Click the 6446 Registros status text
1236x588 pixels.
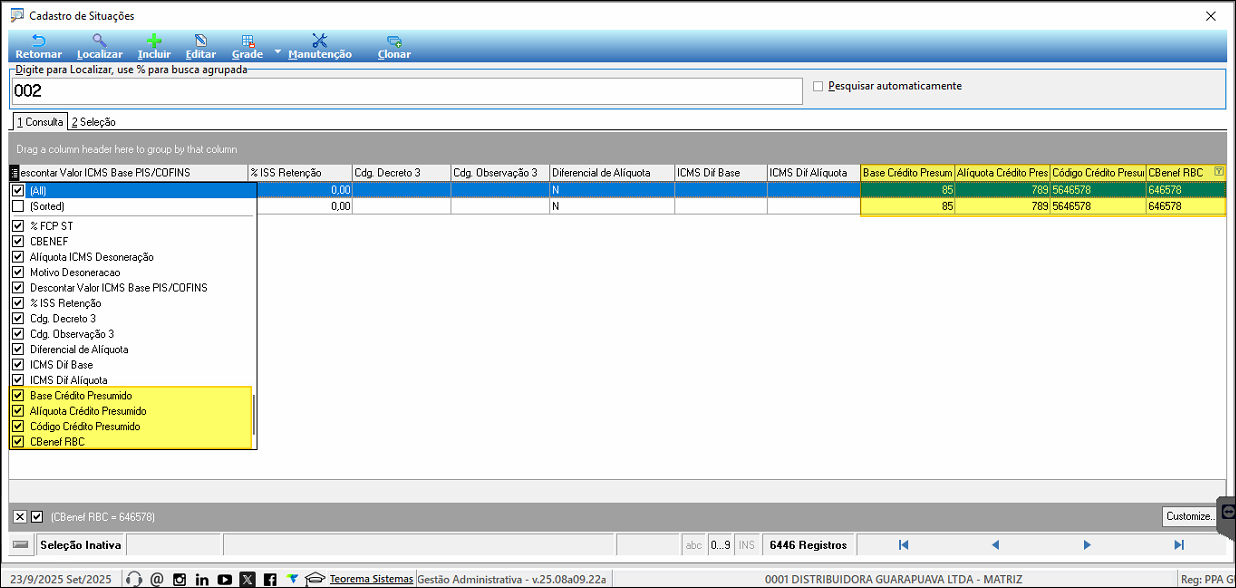click(x=808, y=545)
